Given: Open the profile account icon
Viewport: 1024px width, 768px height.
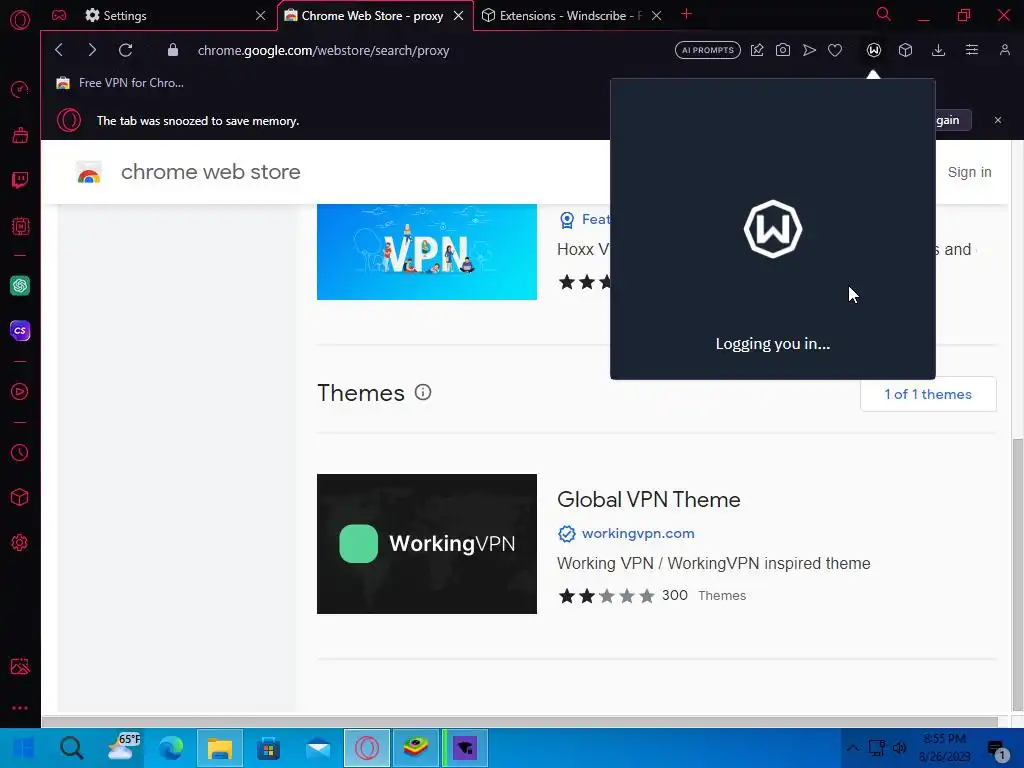Looking at the screenshot, I should point(1004,50).
